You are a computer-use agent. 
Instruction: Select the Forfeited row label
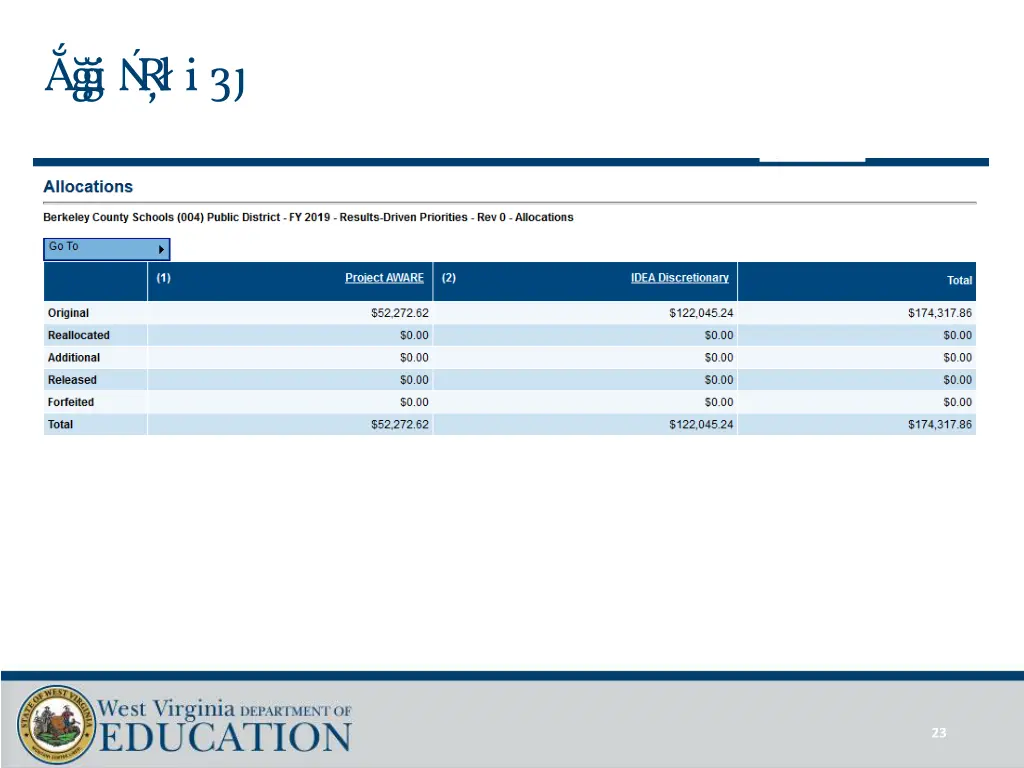71,402
